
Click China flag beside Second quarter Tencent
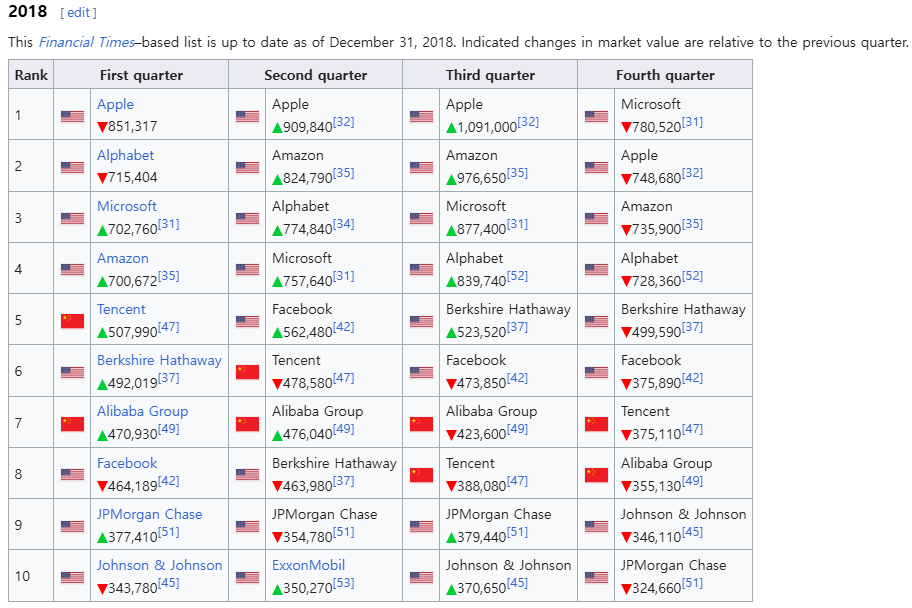(247, 372)
